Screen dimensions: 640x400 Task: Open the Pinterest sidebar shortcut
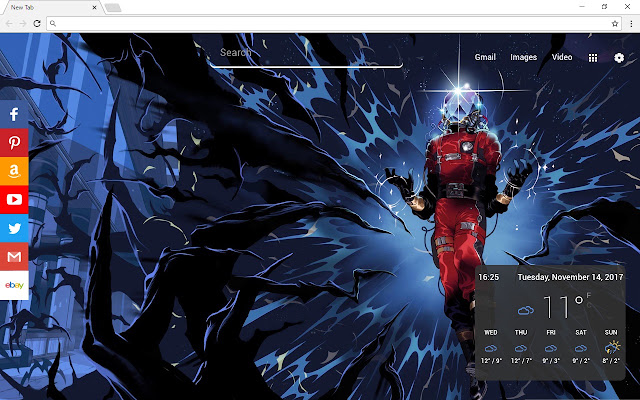click(x=14, y=143)
